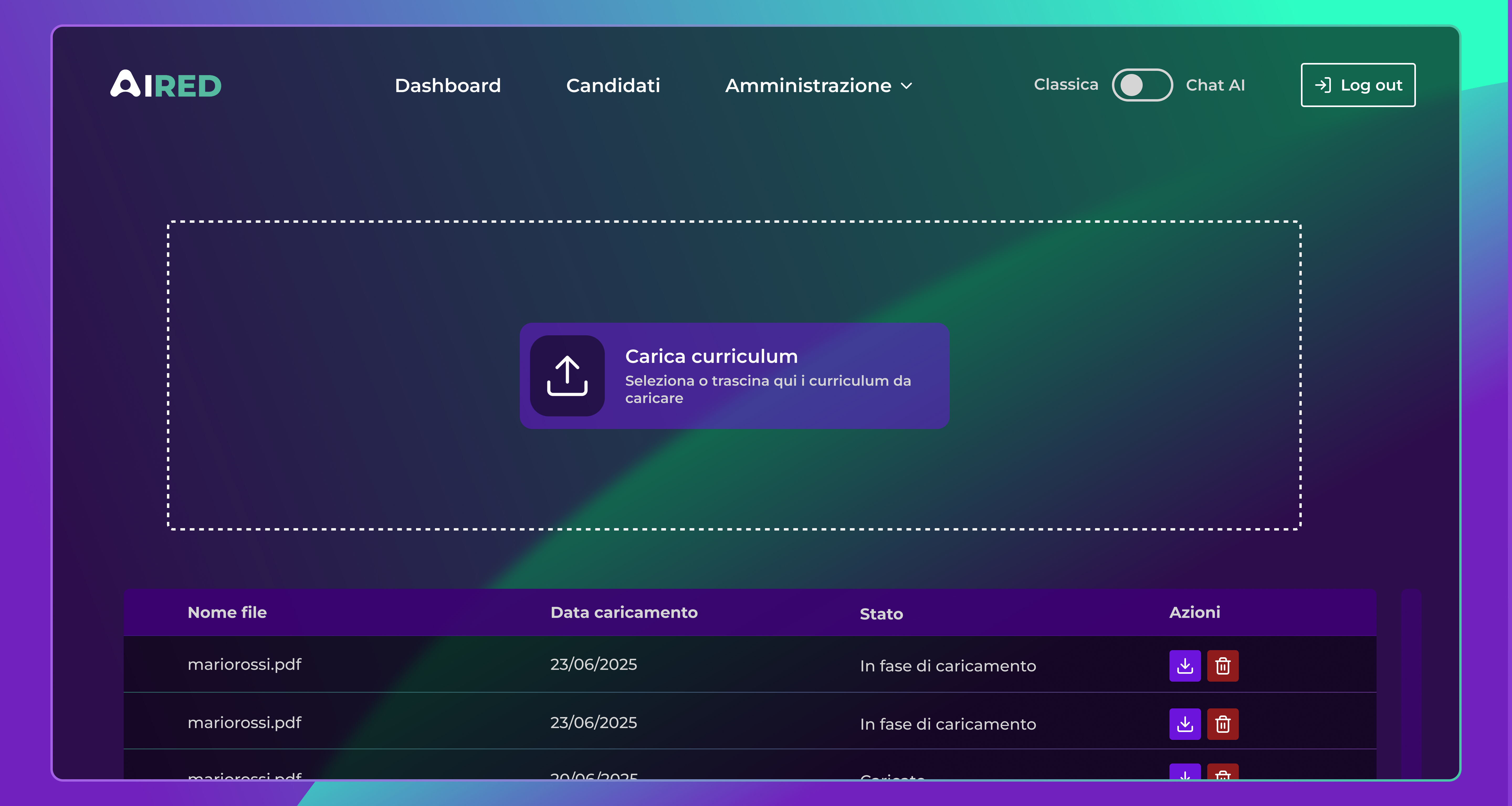The width and height of the screenshot is (1512, 806).
Task: Click the second row's In fase di caricamento status
Action: point(948,724)
